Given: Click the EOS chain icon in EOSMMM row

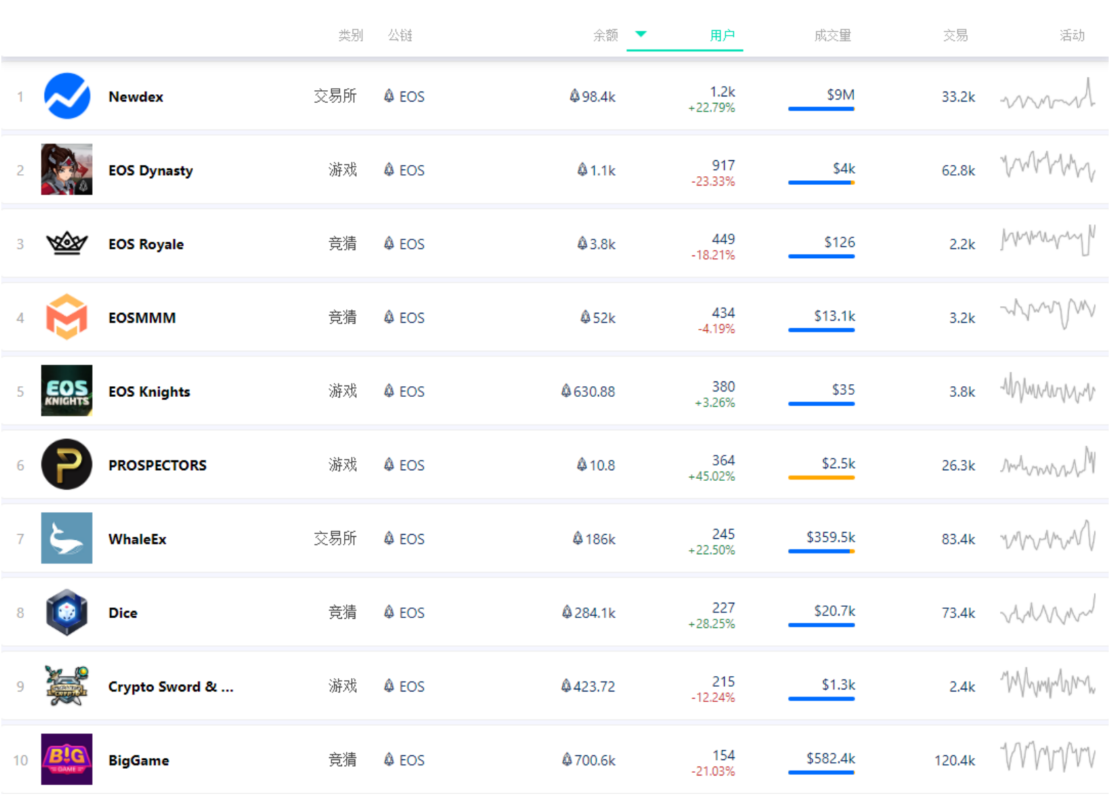Looking at the screenshot, I should 389,317.
